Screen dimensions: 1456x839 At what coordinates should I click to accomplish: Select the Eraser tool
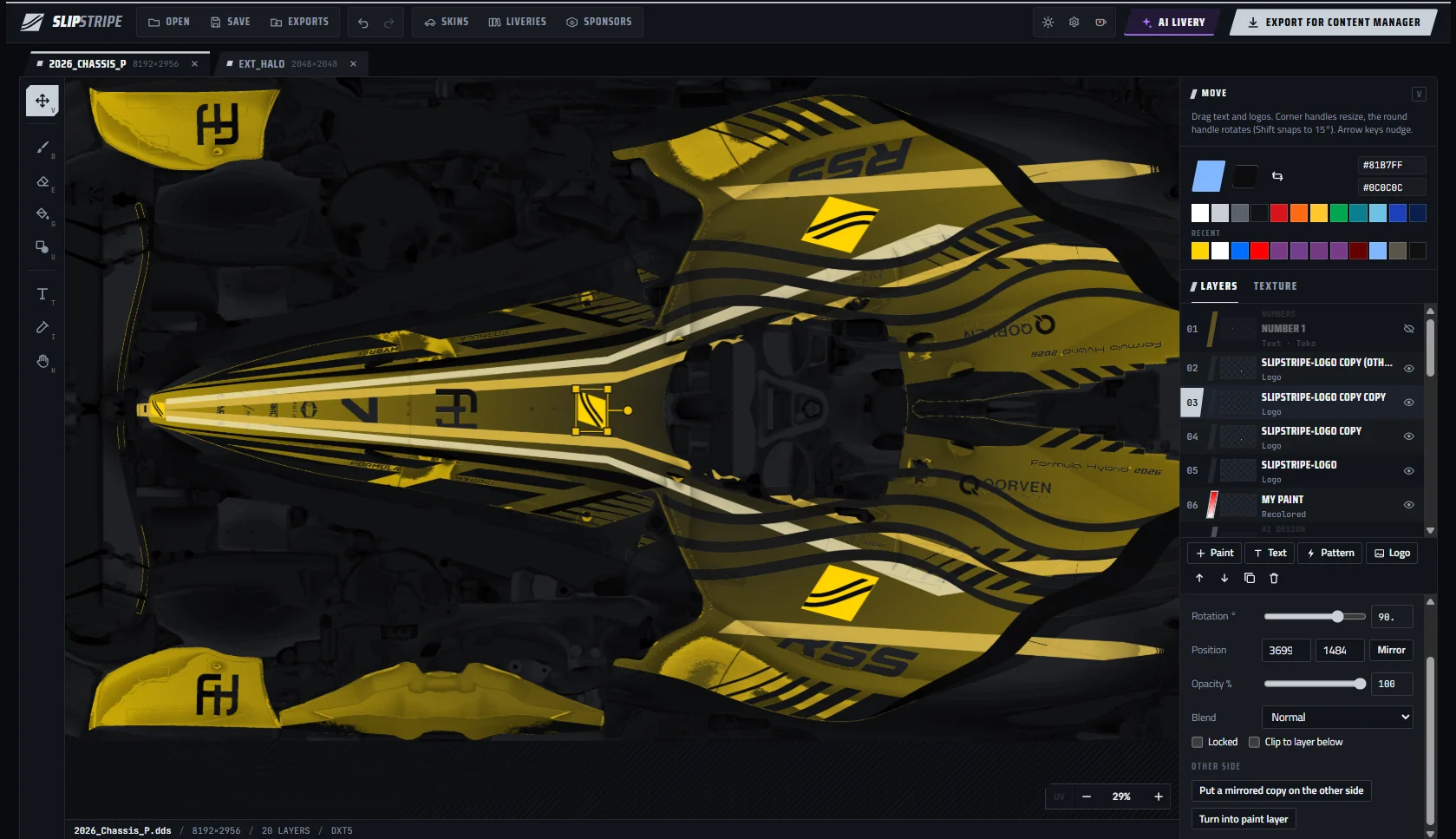[42, 181]
